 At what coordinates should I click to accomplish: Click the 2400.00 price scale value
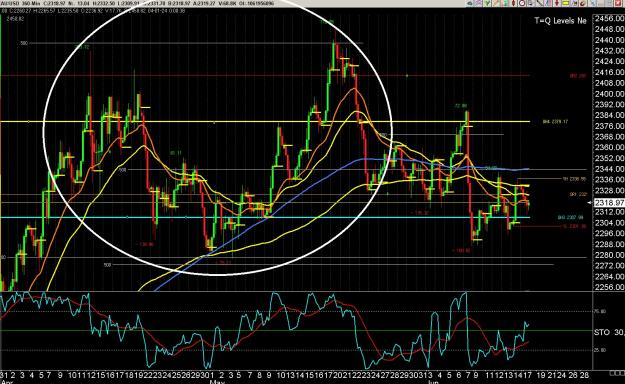pos(609,94)
